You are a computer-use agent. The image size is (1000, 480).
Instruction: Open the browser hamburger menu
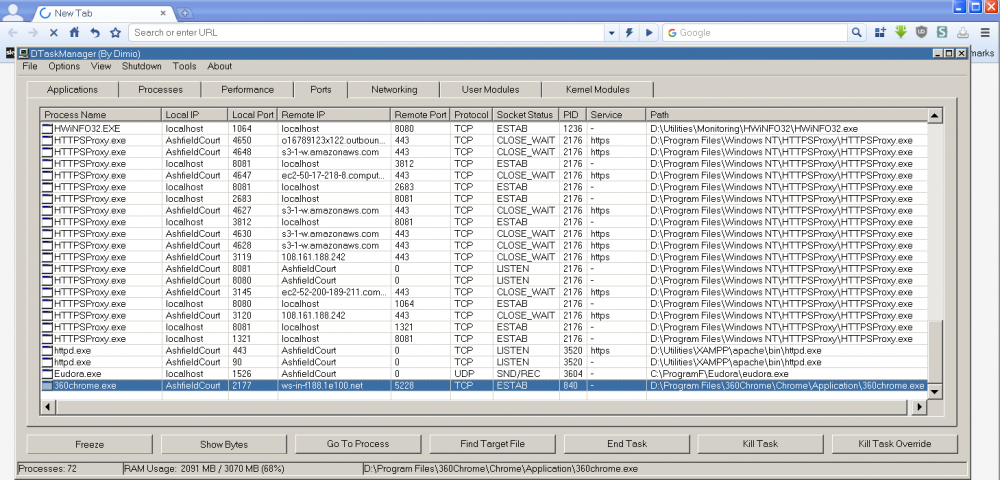click(985, 33)
